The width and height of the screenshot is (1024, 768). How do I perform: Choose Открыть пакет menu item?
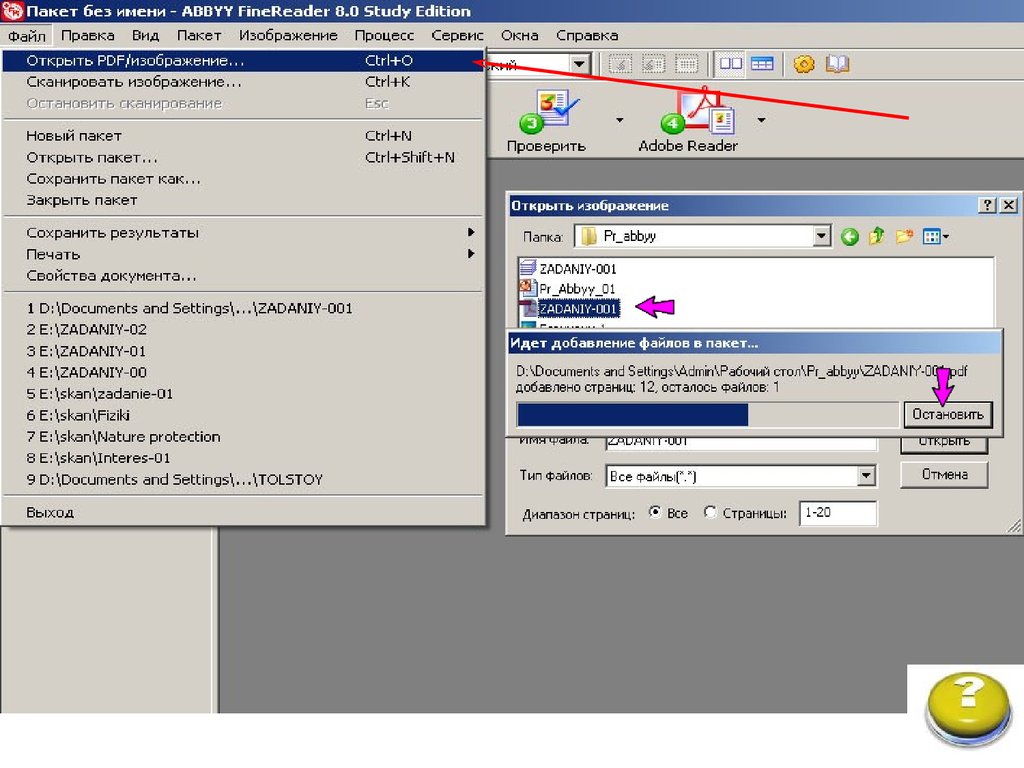(242, 157)
